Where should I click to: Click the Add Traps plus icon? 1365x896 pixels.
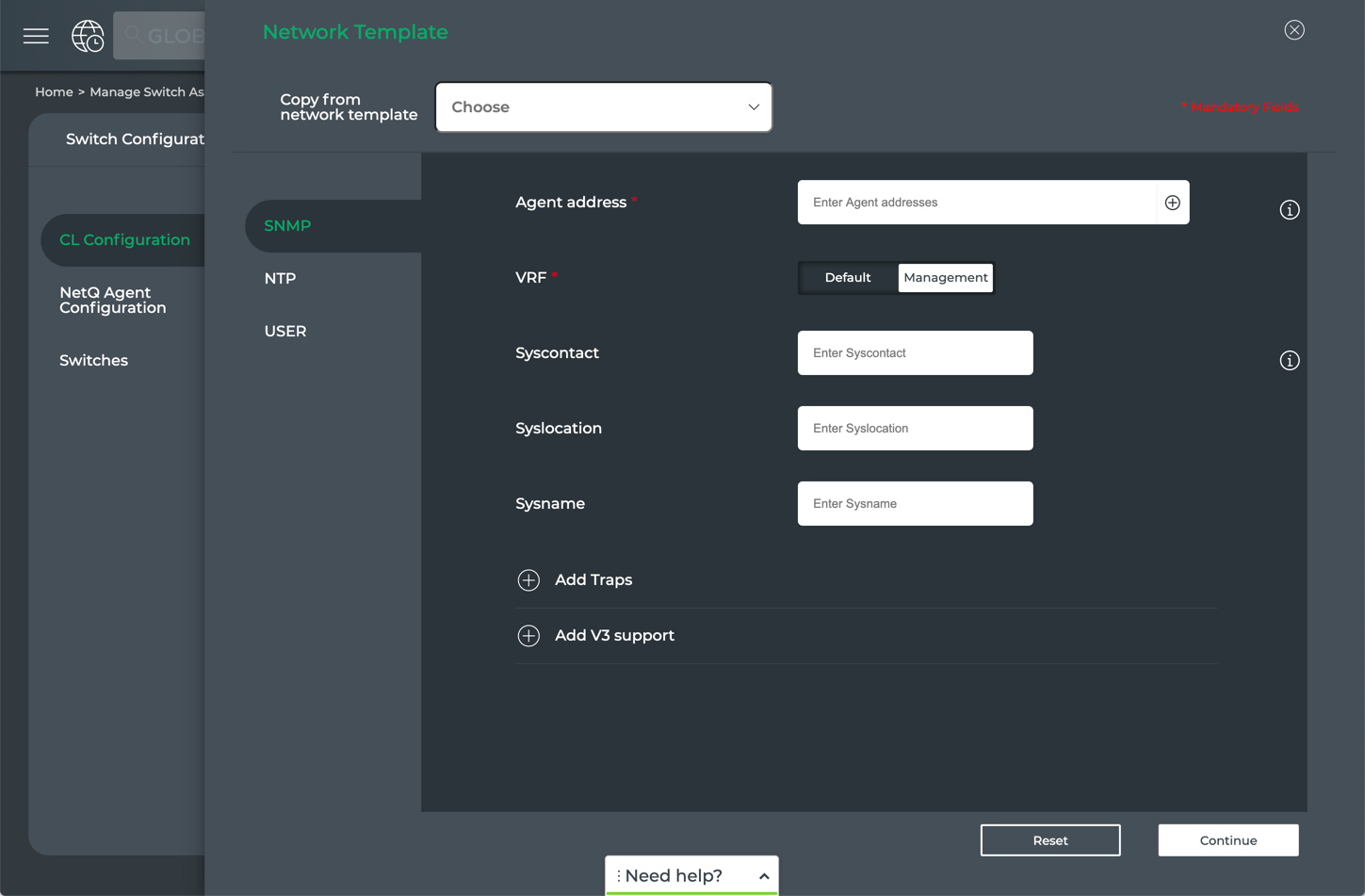click(x=528, y=580)
